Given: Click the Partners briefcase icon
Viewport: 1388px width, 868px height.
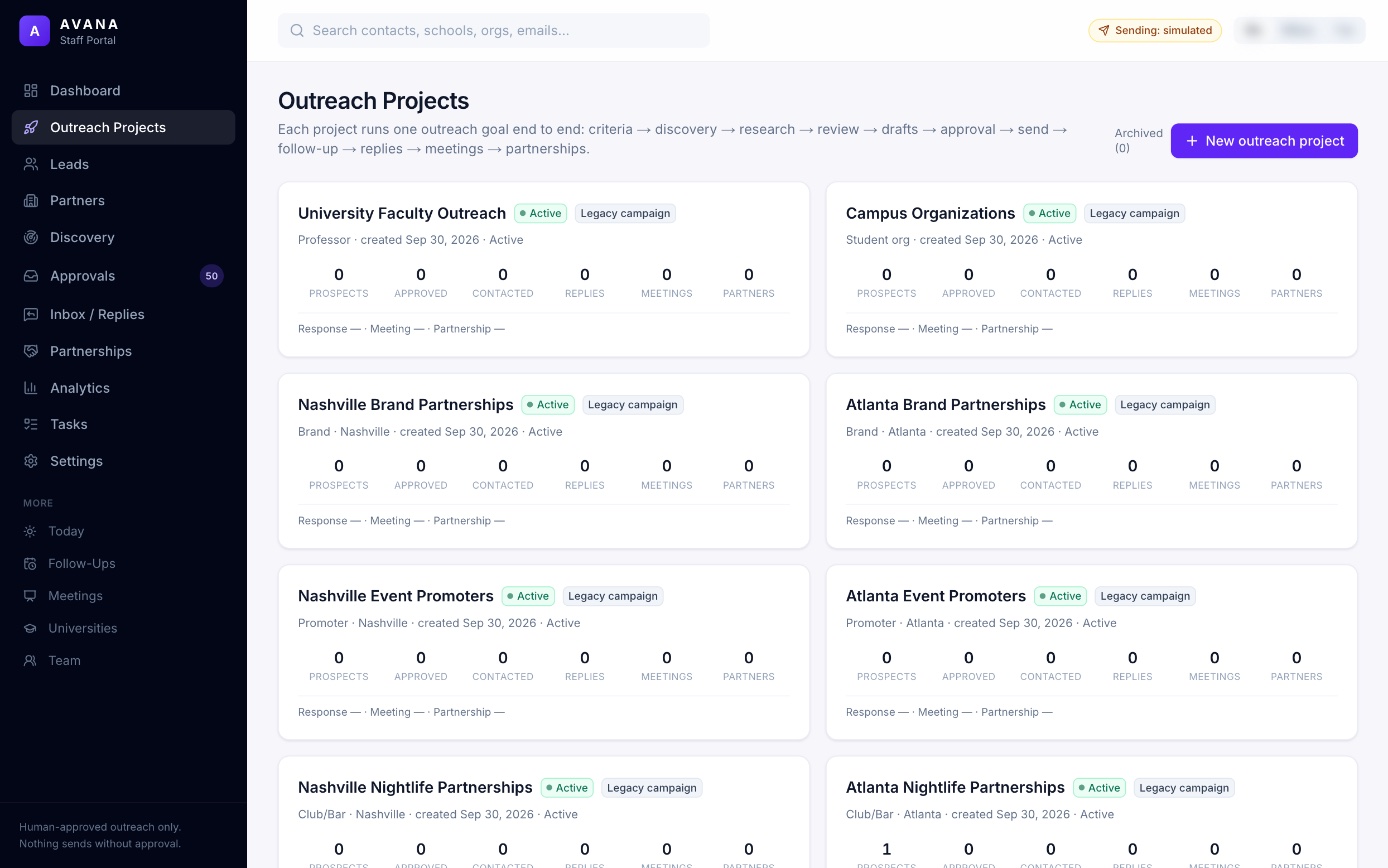Looking at the screenshot, I should [31, 200].
